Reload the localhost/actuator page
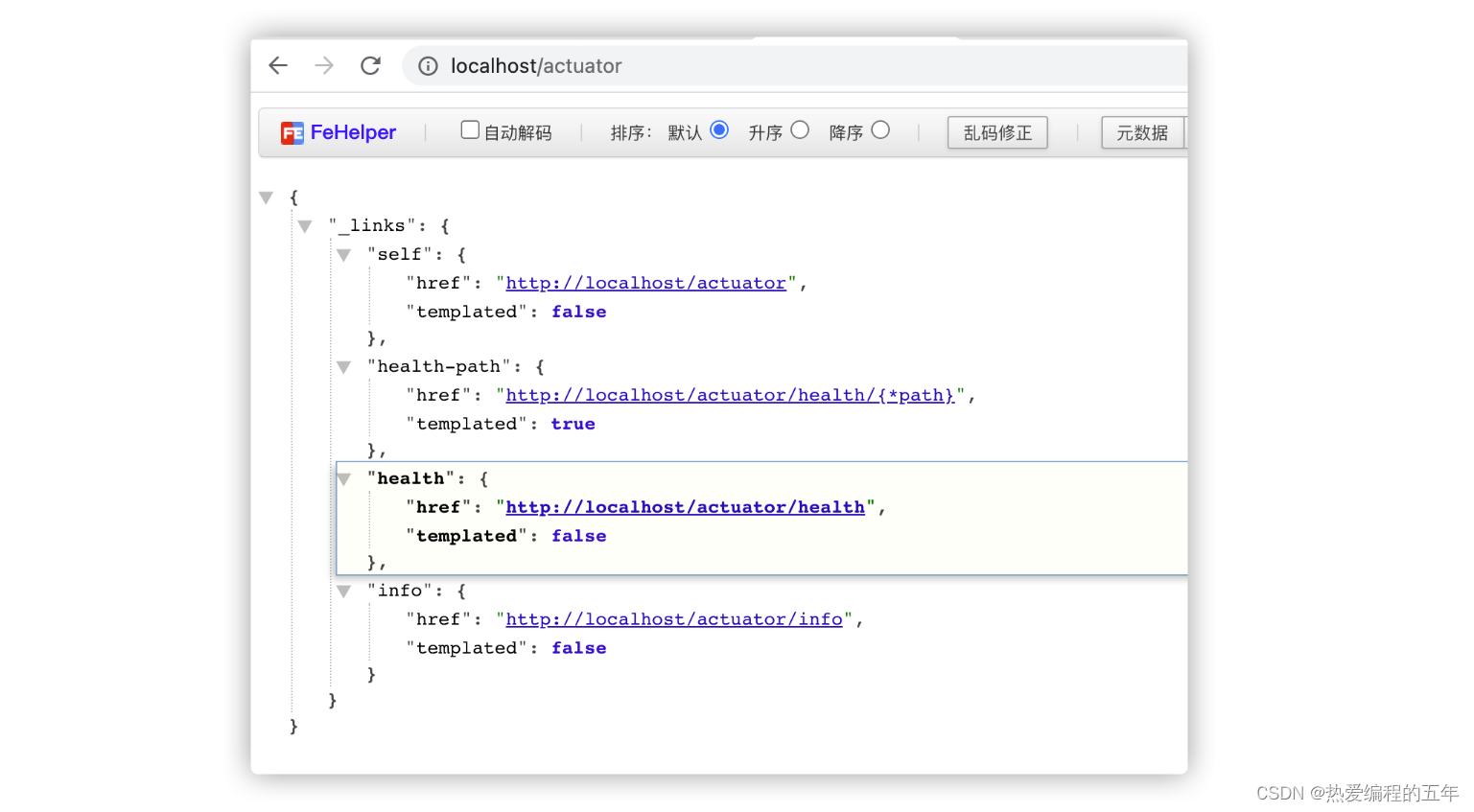 point(370,65)
